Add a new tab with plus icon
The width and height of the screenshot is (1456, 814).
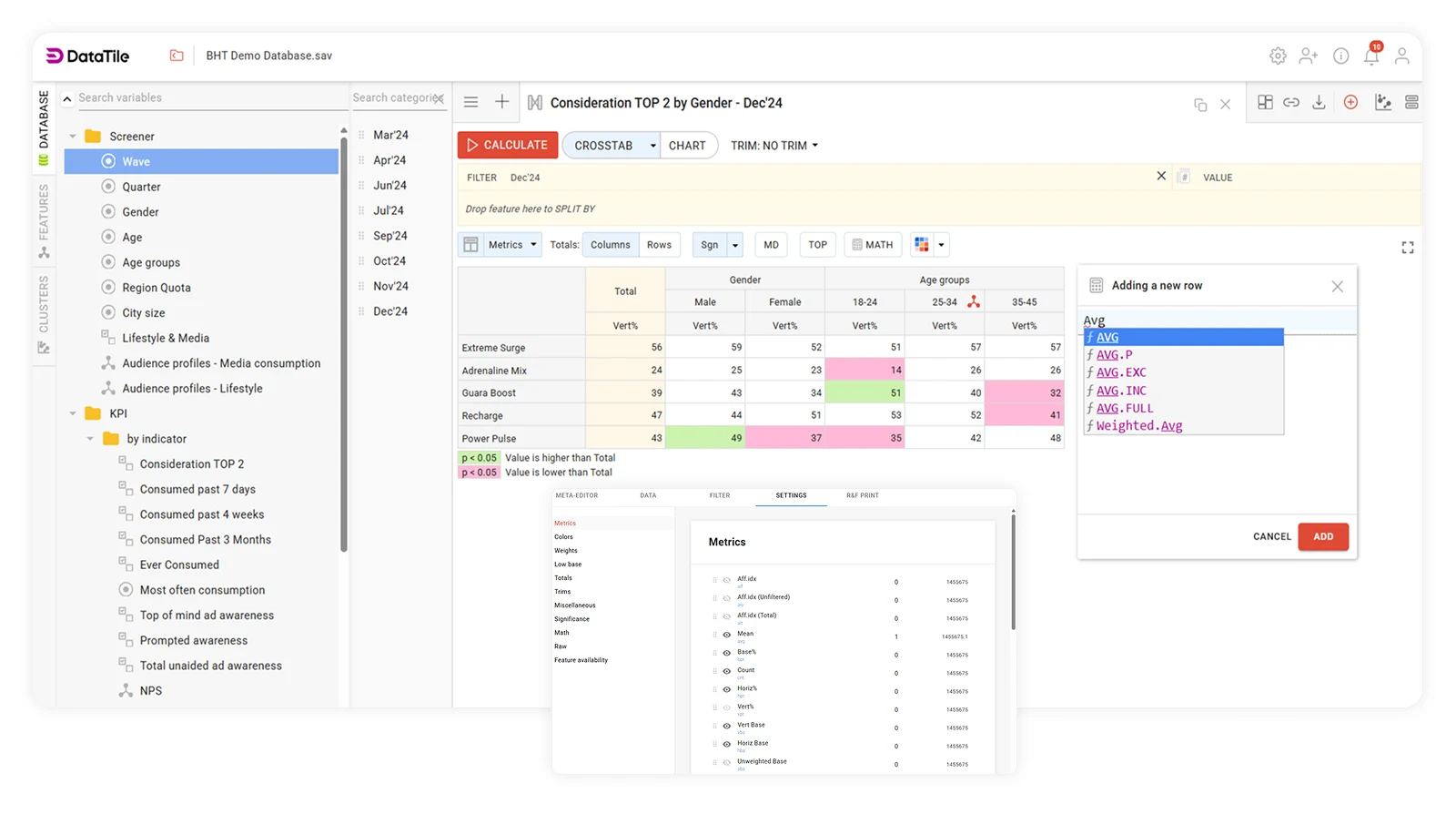click(x=501, y=102)
